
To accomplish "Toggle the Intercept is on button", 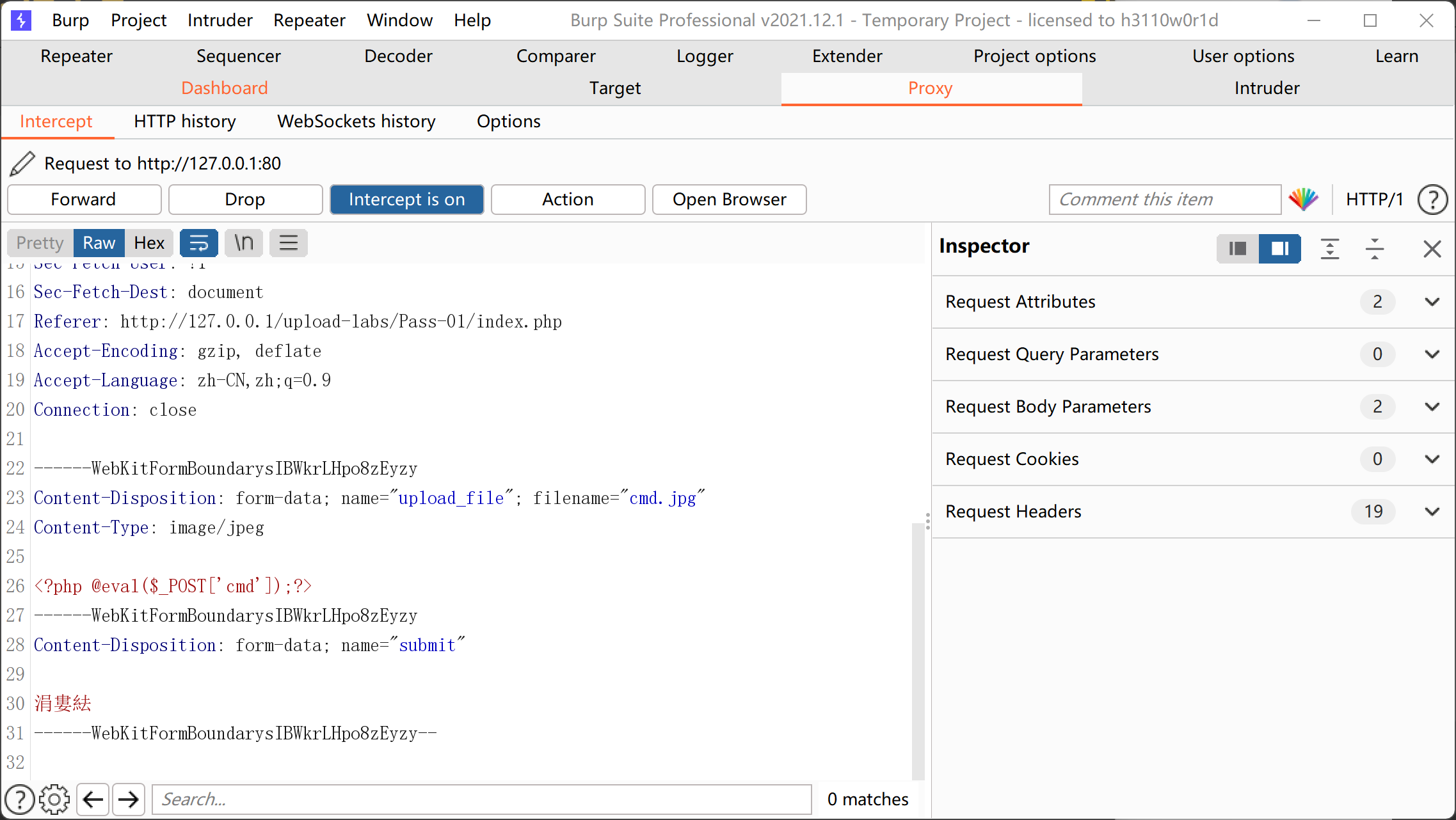I will click(x=407, y=200).
